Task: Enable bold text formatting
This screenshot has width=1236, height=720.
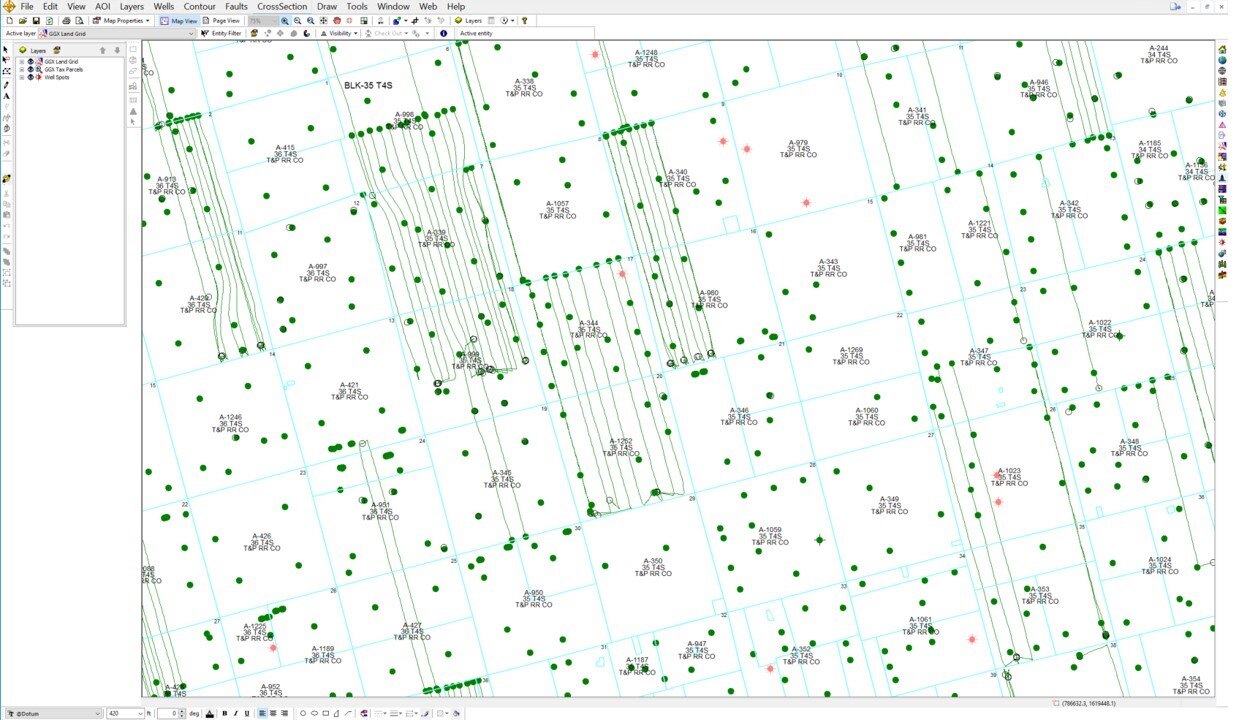Action: [x=224, y=713]
